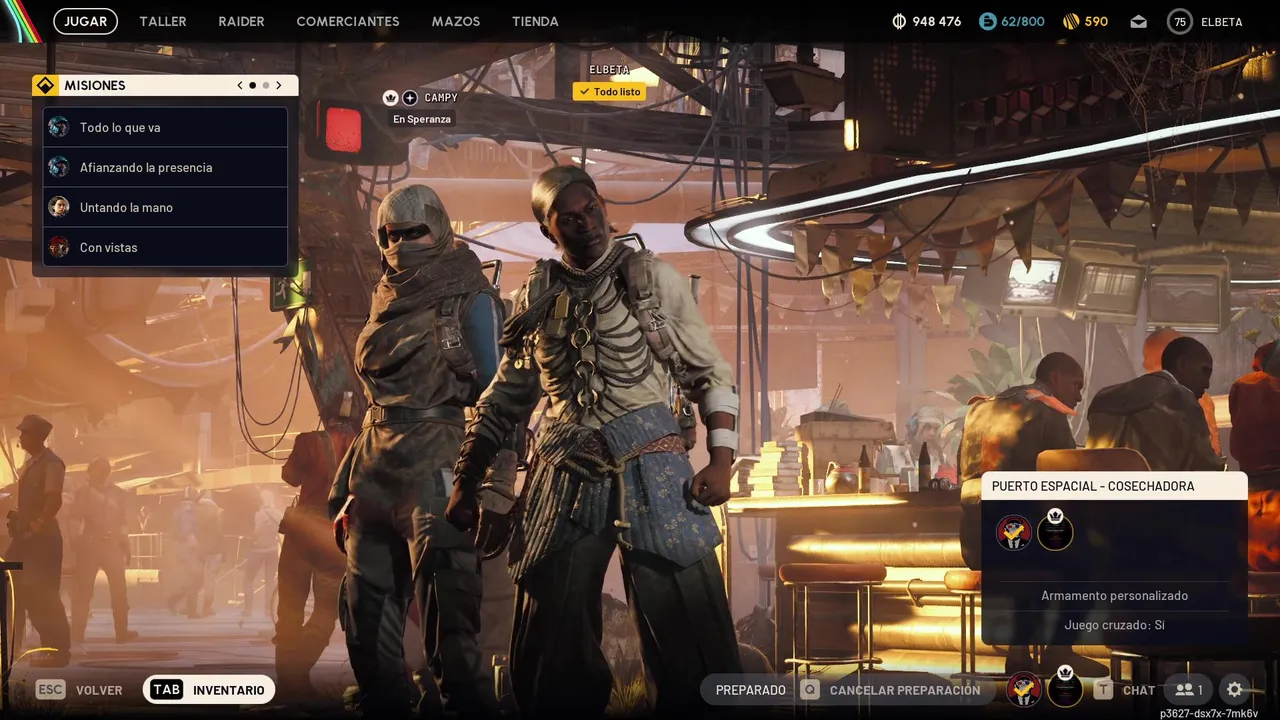This screenshot has width=1280, height=720.
Task: Click the yellow Misiones diamond icon
Action: point(45,85)
